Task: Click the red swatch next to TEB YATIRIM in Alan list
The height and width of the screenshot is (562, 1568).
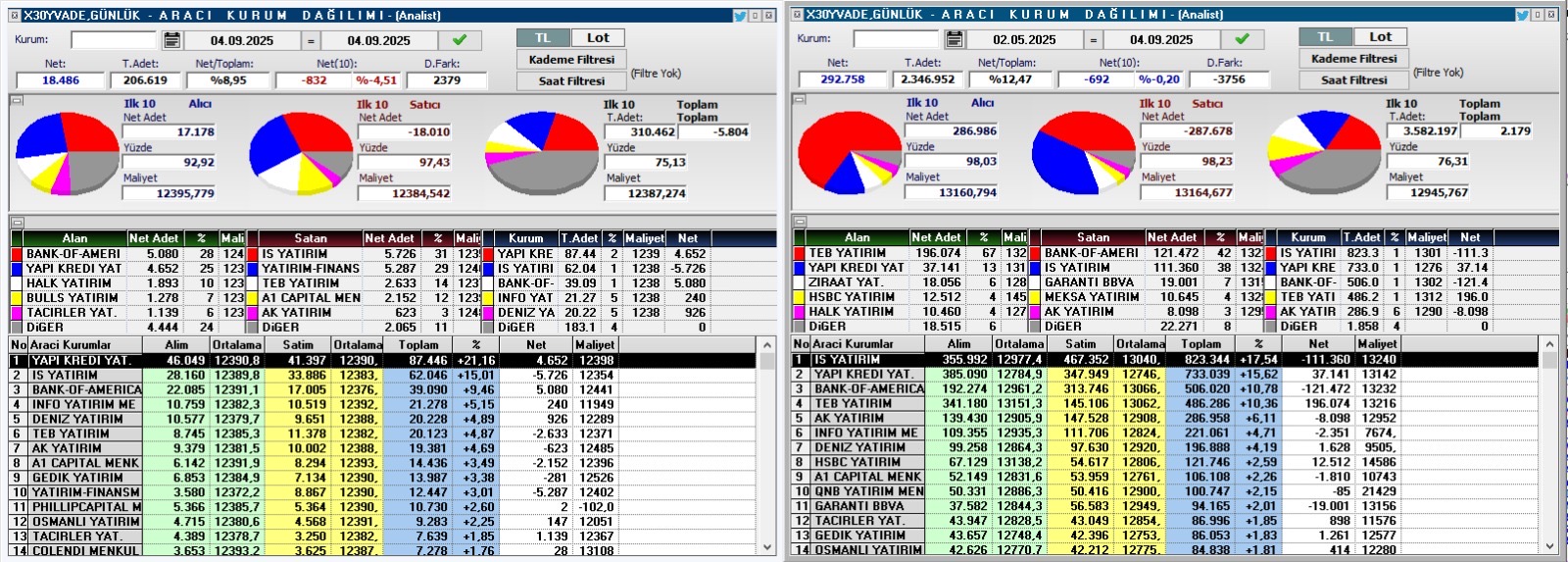Action: coord(800,253)
